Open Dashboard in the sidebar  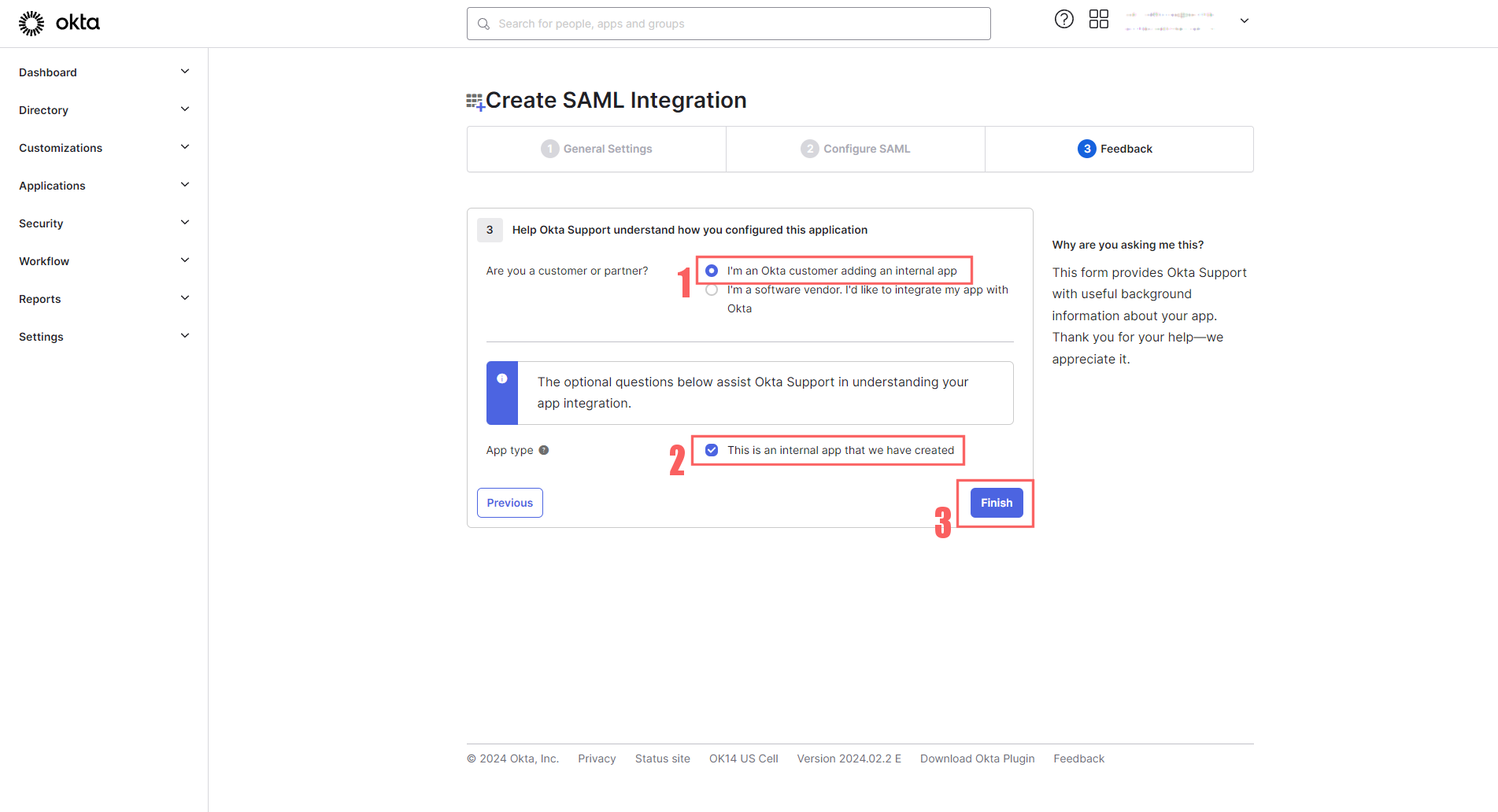pos(48,72)
